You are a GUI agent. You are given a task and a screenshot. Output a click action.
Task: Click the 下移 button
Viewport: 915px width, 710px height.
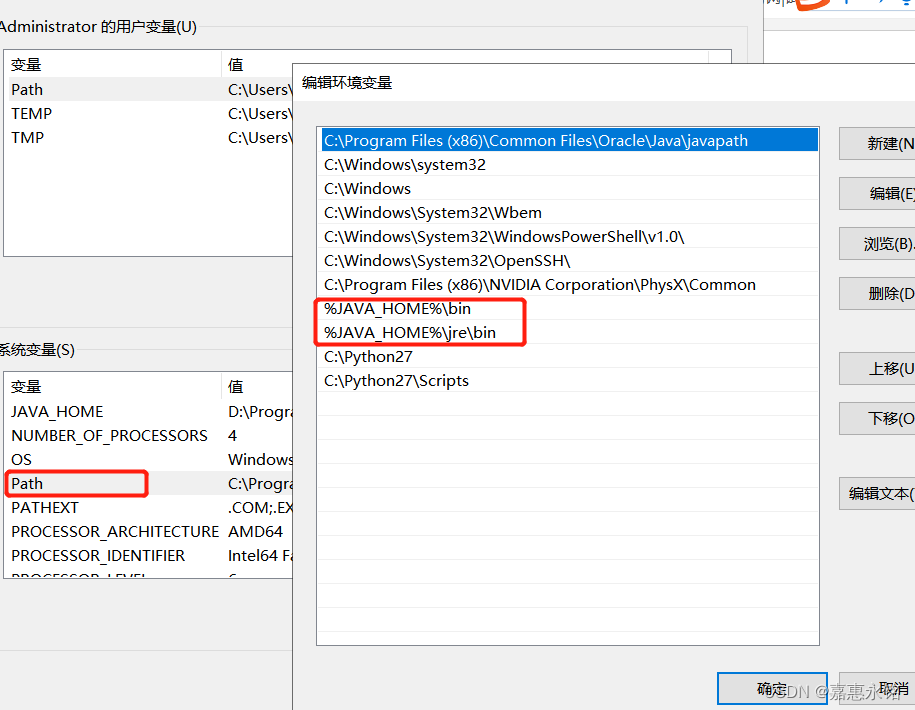(x=877, y=418)
